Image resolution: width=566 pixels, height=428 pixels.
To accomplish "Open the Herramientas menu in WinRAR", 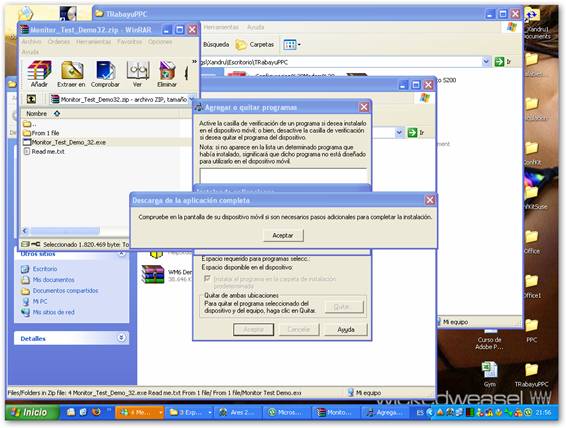I will pyautogui.click(x=93, y=42).
